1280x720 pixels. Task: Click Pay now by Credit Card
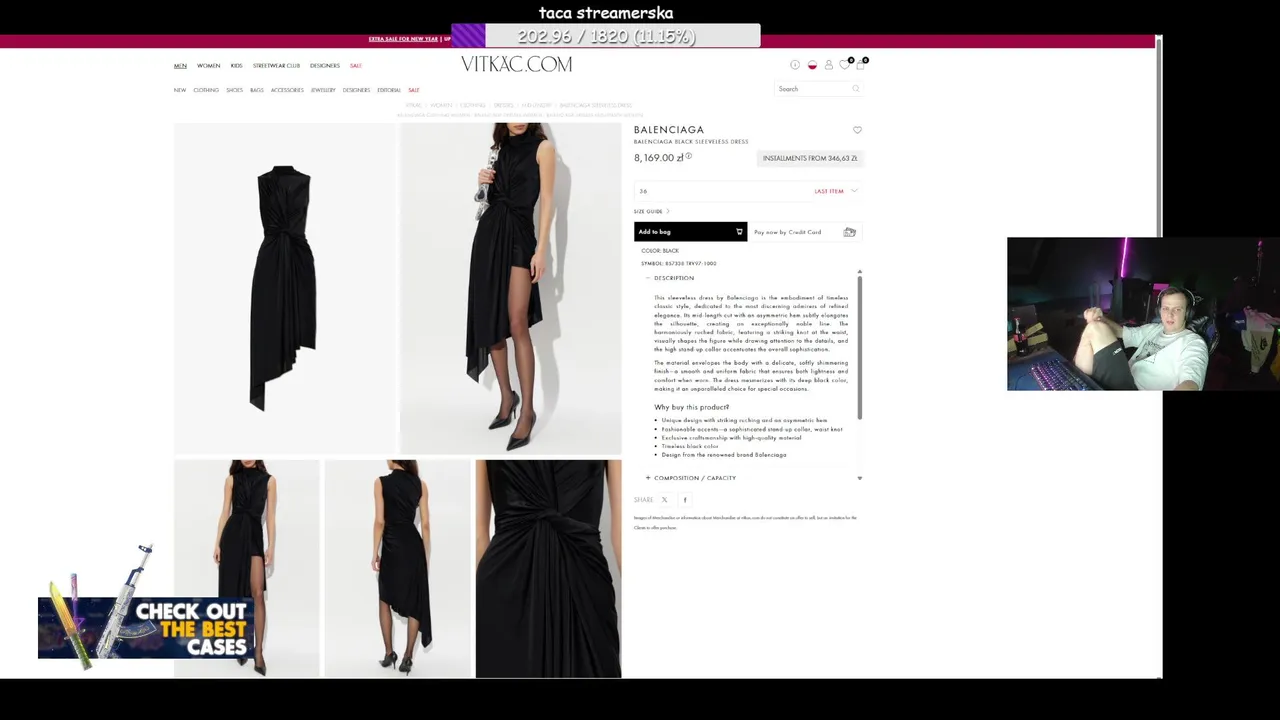point(805,232)
